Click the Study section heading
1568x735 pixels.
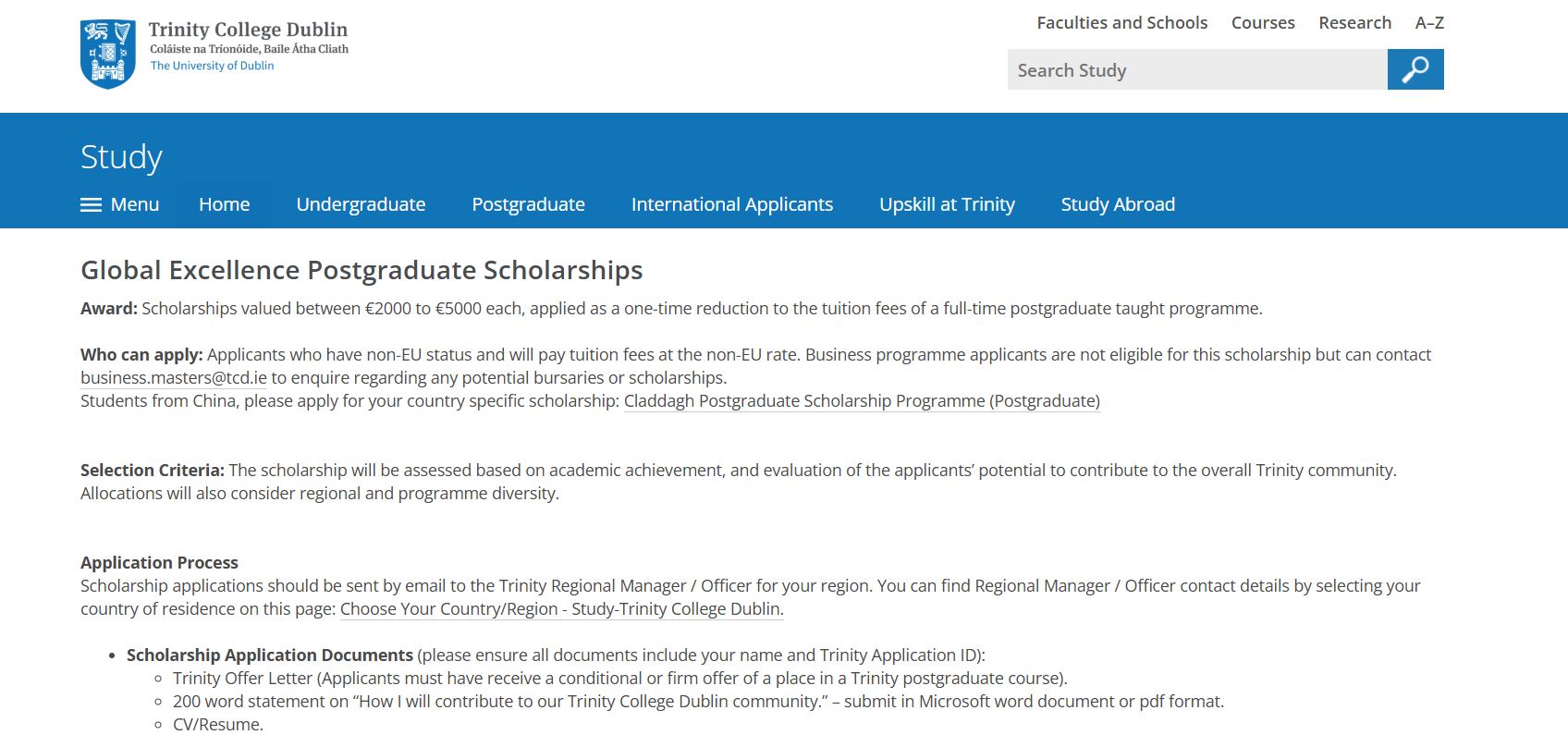tap(121, 156)
